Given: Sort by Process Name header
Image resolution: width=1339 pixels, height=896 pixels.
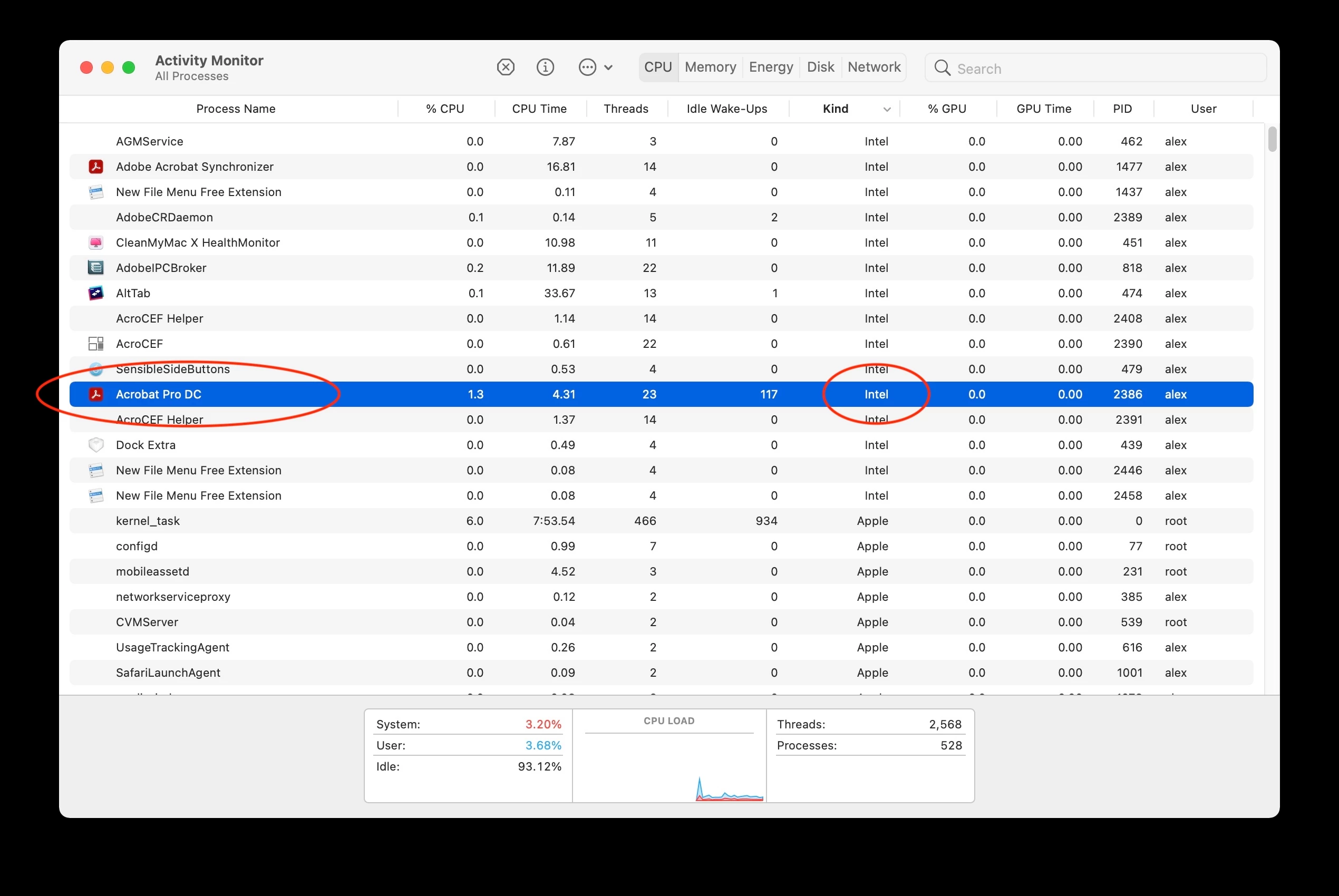Looking at the screenshot, I should [236, 109].
